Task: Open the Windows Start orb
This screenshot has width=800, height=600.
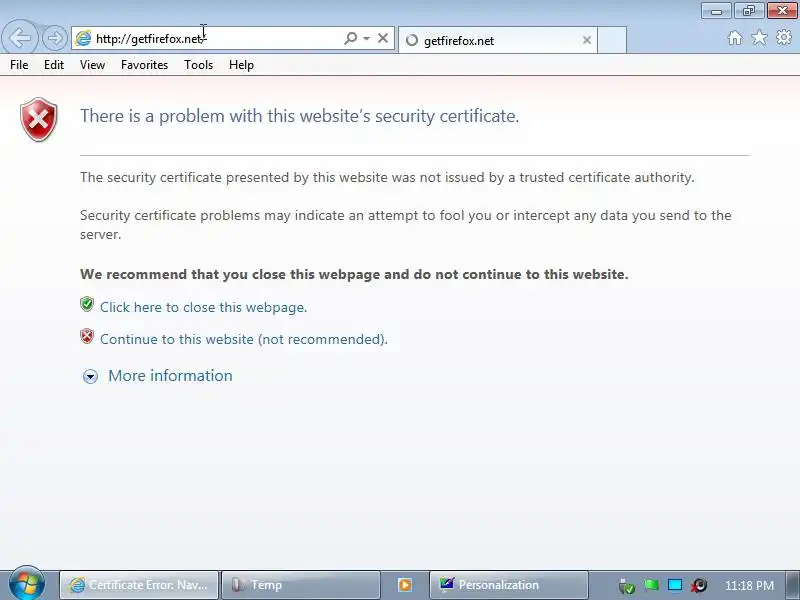Action: (x=27, y=584)
